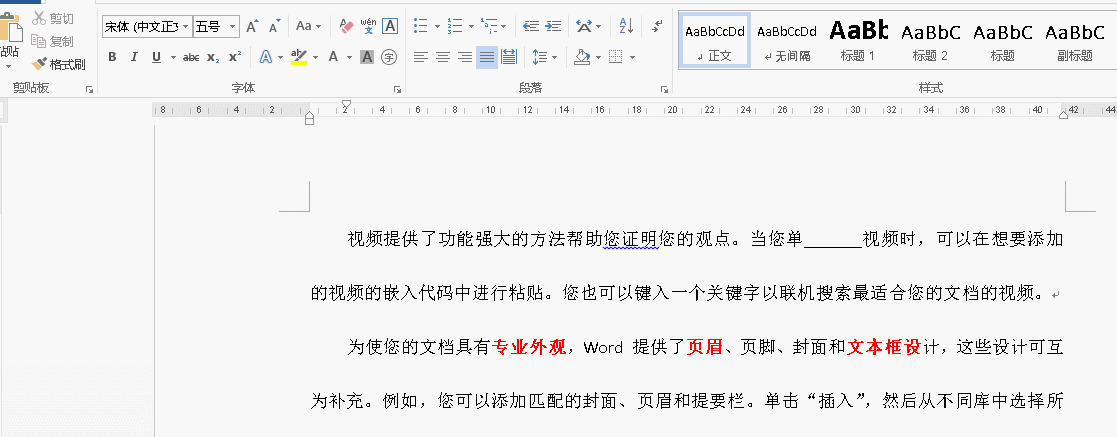Viewport: 1117px width, 437px height.
Task: Clear all formatting with eraser icon
Action: tap(346, 26)
